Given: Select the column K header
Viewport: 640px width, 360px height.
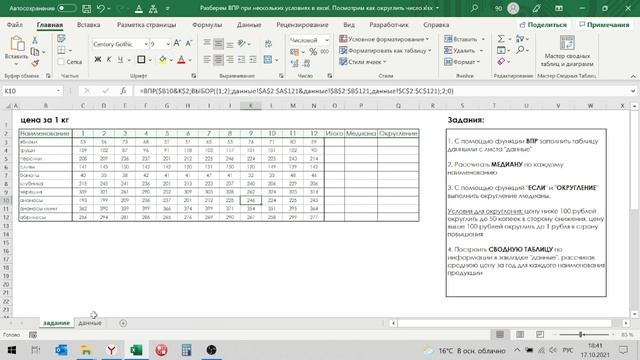Looking at the screenshot, I should coord(251,106).
